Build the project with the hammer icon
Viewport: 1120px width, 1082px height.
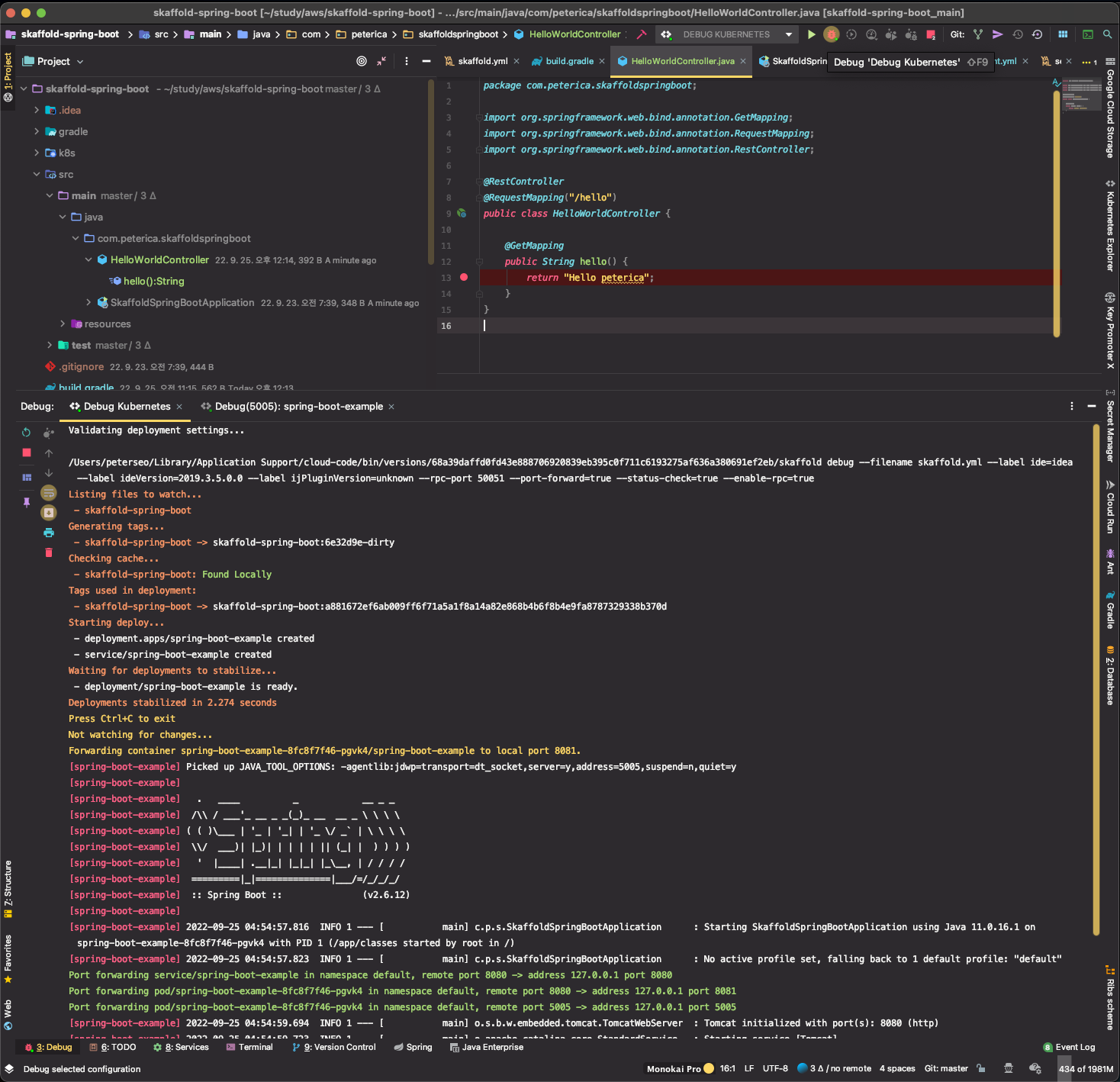tap(642, 34)
